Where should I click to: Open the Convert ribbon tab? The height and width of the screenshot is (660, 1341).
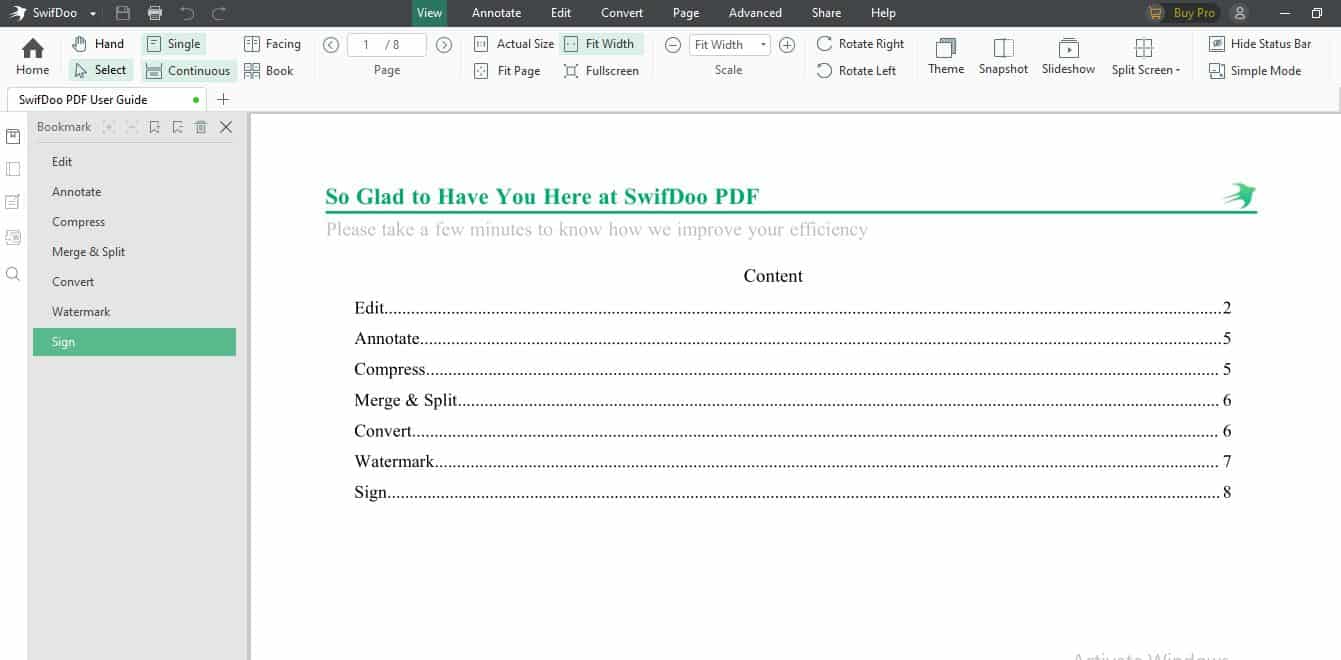(x=622, y=13)
